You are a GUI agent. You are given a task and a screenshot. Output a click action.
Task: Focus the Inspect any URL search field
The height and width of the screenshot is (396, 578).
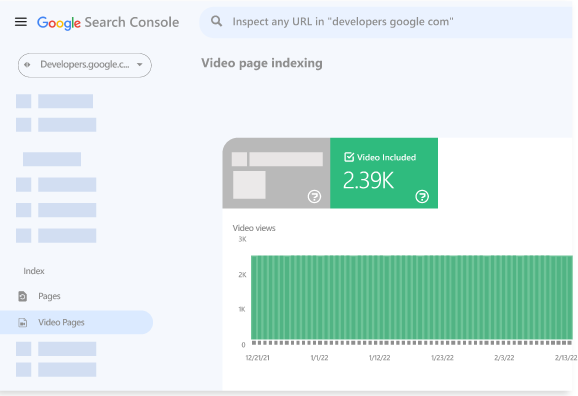386,22
